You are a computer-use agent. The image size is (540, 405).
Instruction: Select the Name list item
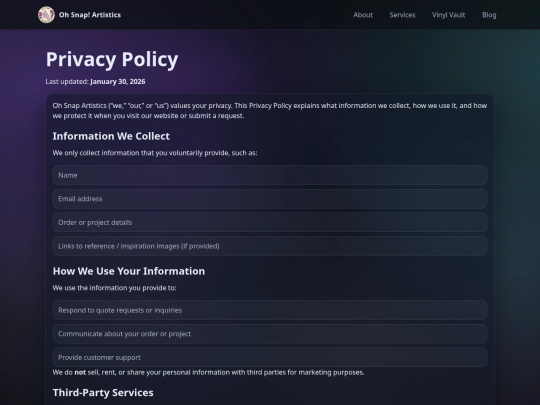tap(270, 175)
